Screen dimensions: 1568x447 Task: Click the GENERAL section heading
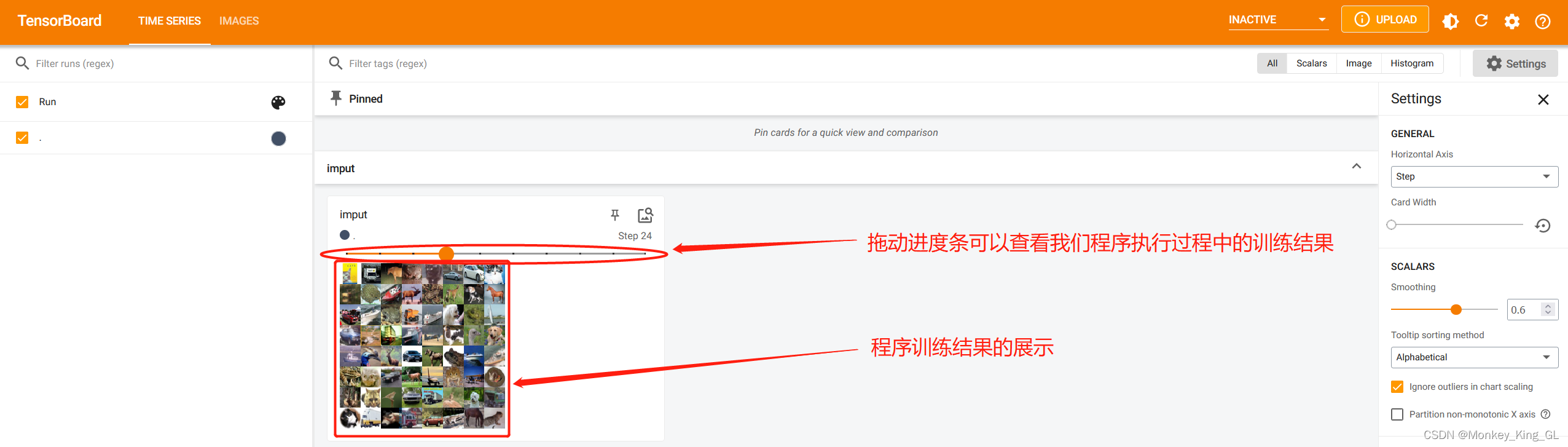tap(1413, 134)
